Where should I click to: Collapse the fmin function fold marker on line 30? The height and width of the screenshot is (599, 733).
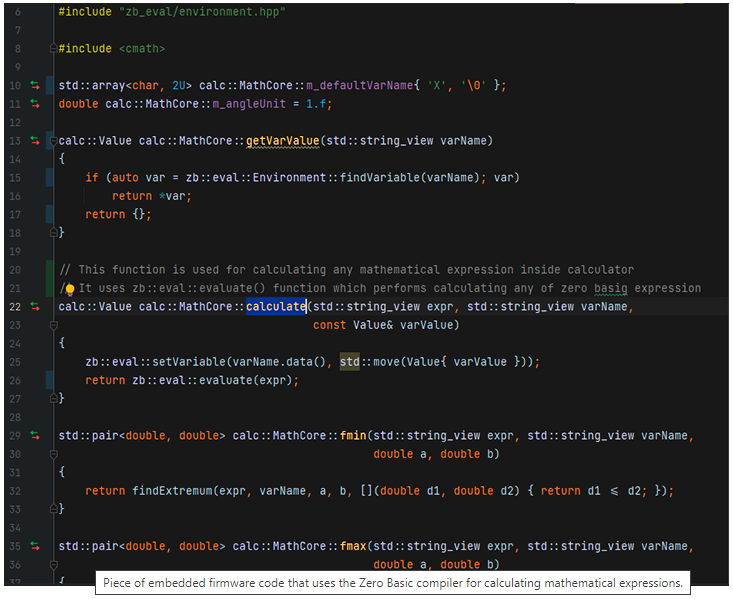(54, 454)
